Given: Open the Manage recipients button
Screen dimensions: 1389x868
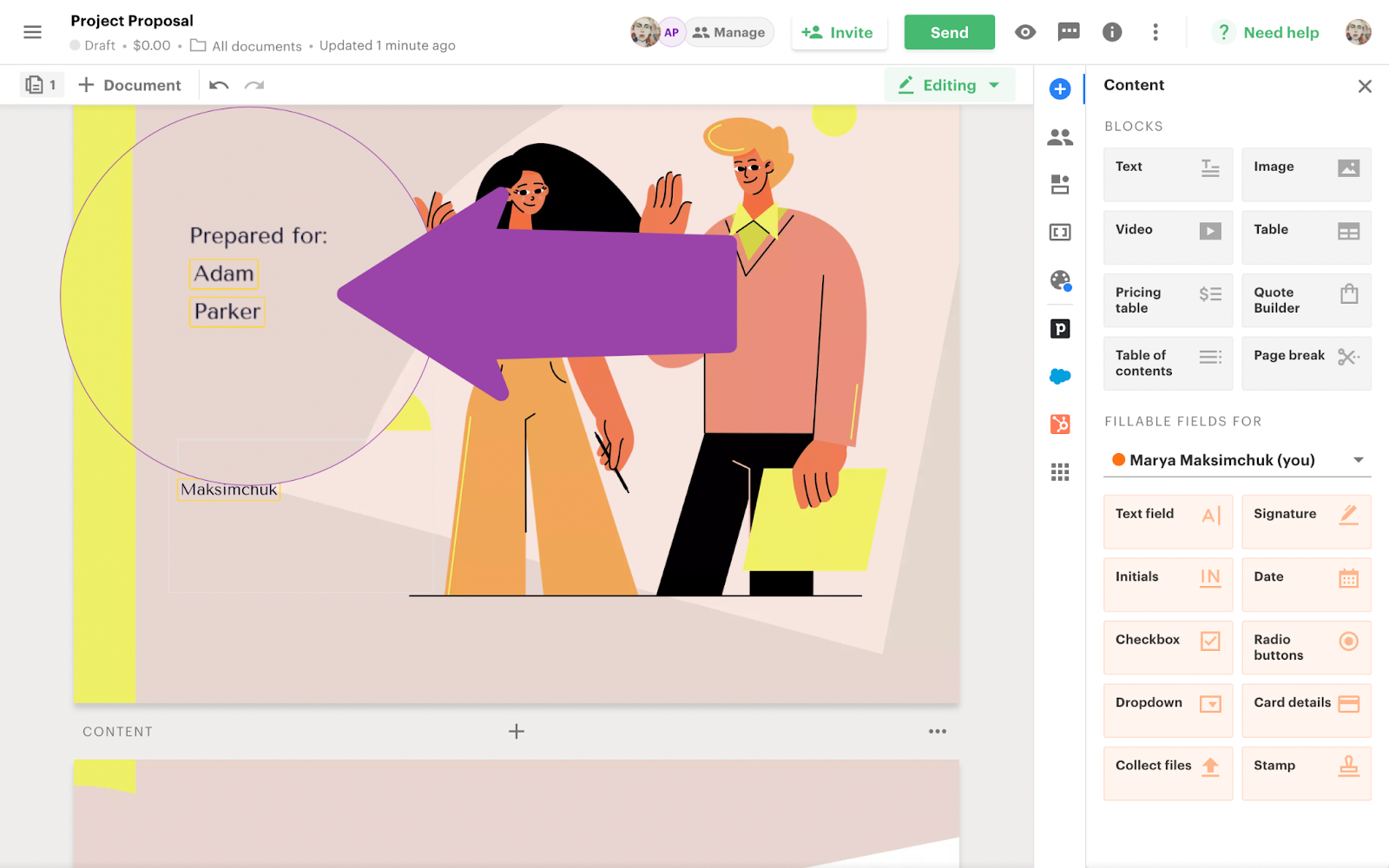Looking at the screenshot, I should click(729, 32).
